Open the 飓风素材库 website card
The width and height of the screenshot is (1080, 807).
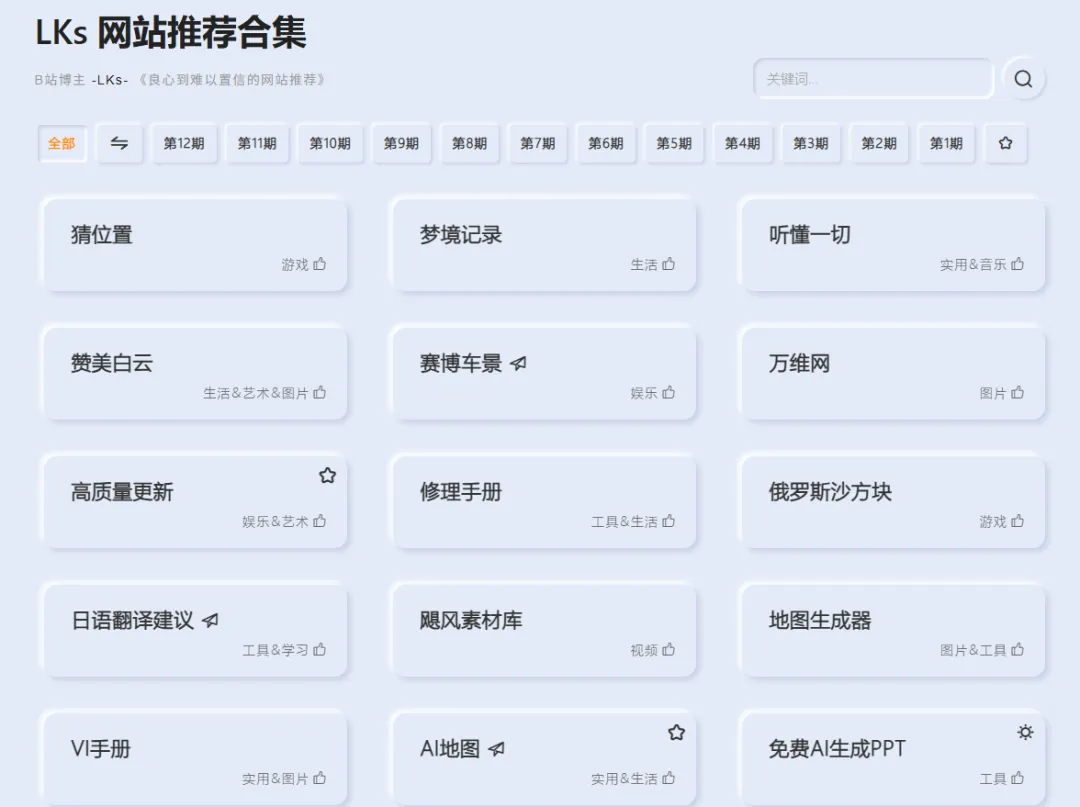coord(544,631)
